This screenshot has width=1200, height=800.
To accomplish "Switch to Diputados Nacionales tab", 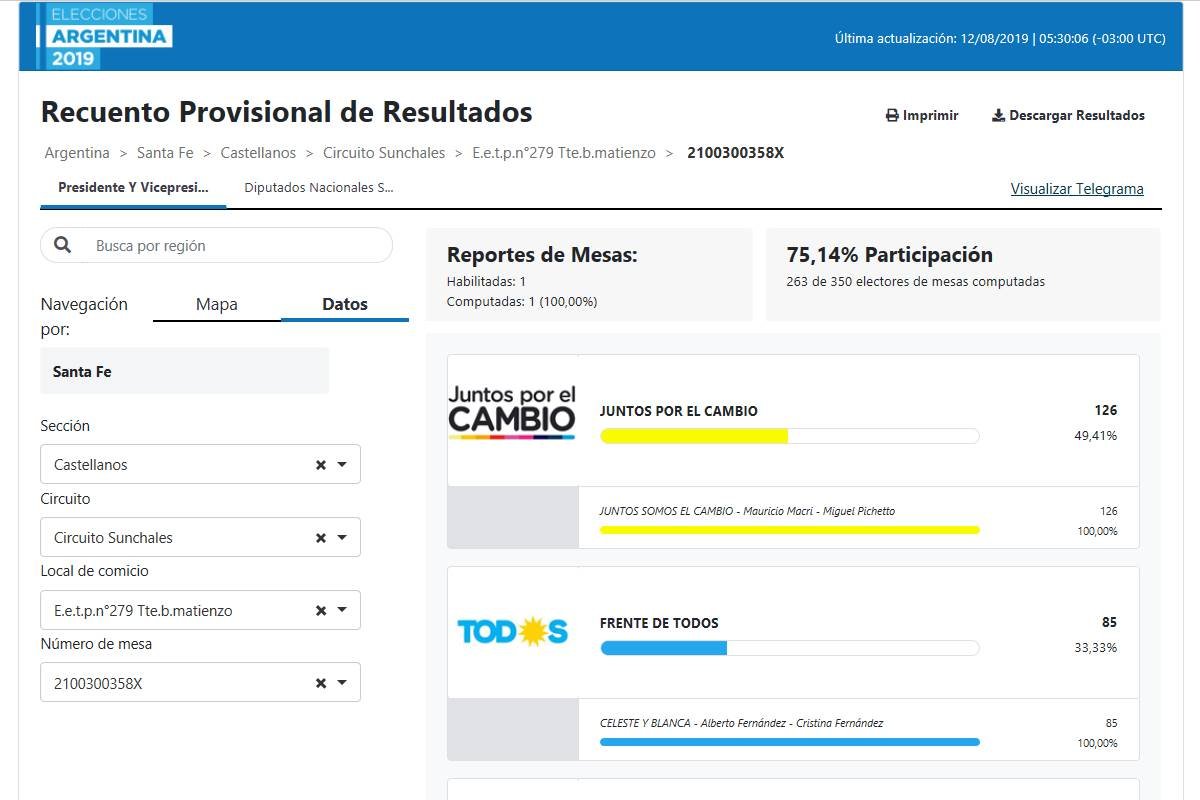I will [319, 187].
